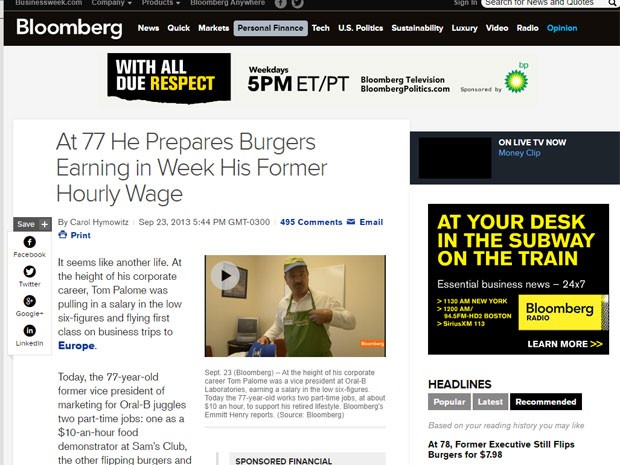
Task: Click the Print printer icon
Action: coord(62,235)
